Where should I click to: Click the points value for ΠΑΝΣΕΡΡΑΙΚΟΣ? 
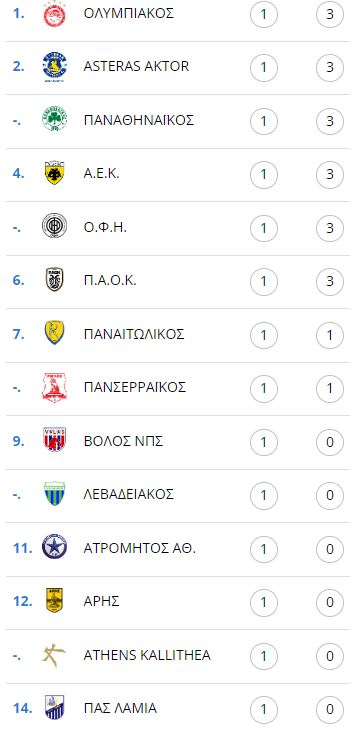330,389
